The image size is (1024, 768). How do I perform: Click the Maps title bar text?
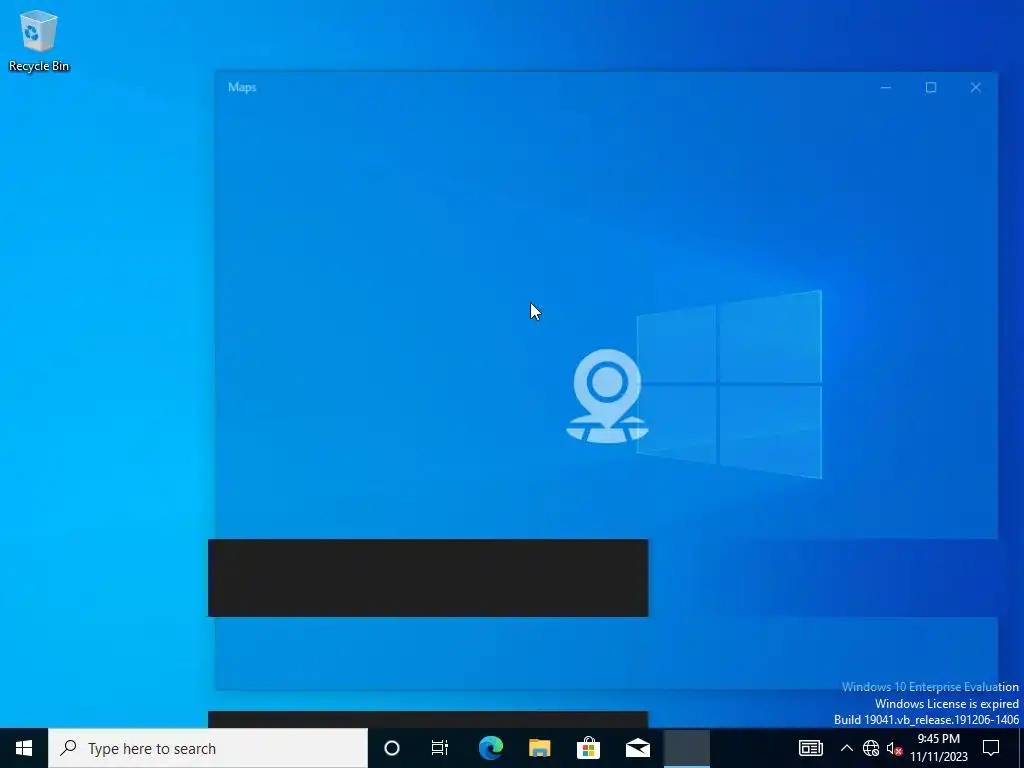click(242, 88)
